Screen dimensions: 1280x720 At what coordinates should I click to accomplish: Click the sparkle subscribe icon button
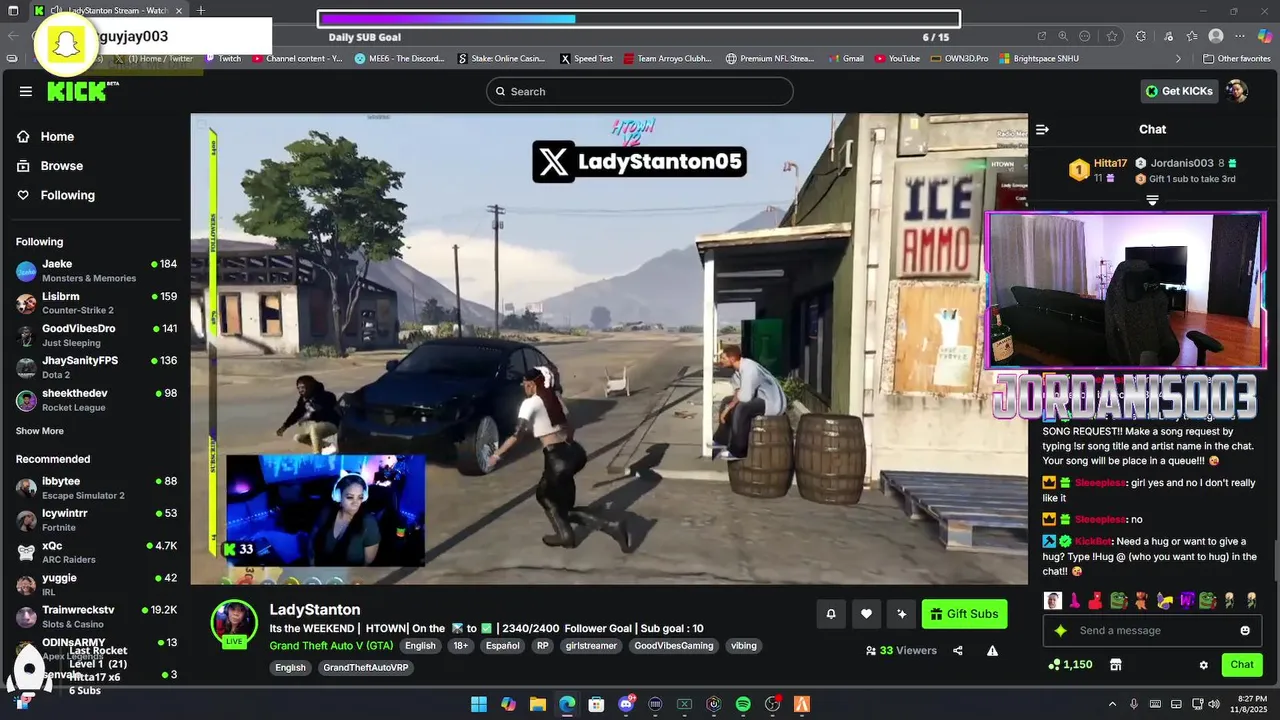pyautogui.click(x=901, y=614)
